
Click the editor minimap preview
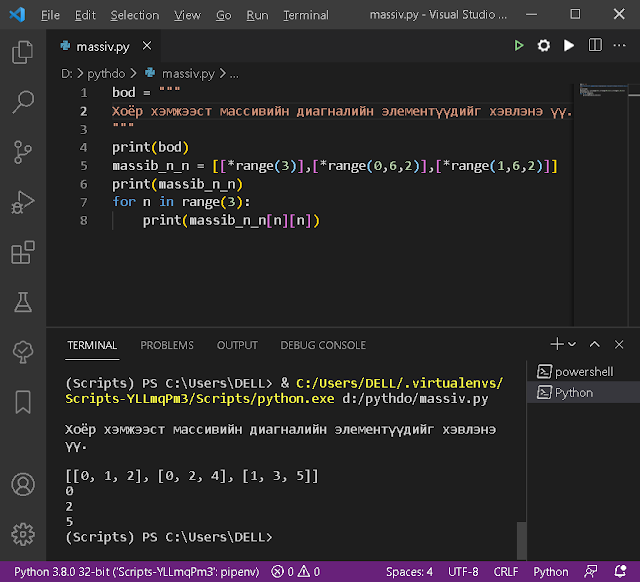[602, 90]
